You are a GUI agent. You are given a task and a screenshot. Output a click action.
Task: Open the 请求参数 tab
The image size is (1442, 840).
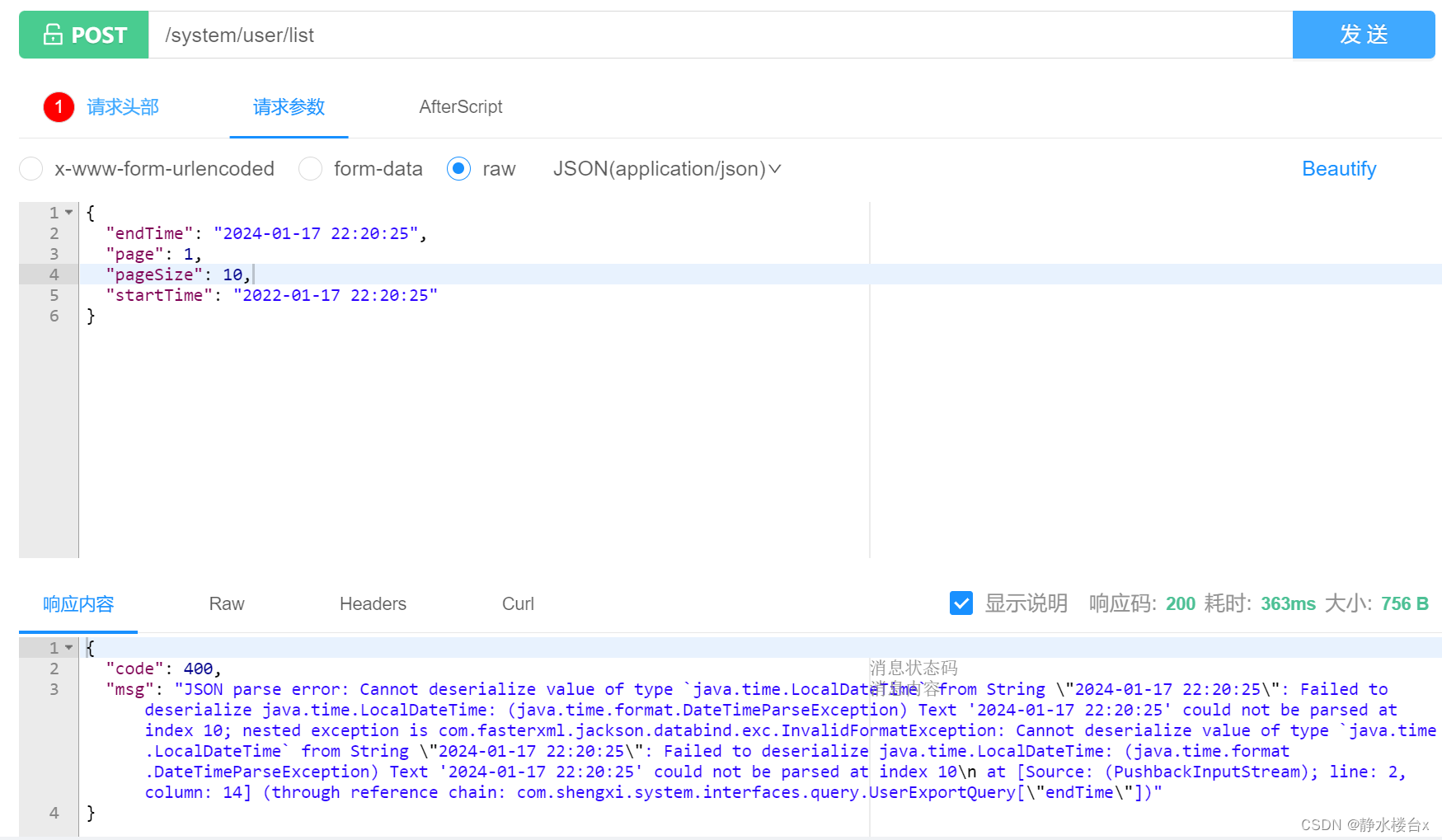pyautogui.click(x=289, y=106)
